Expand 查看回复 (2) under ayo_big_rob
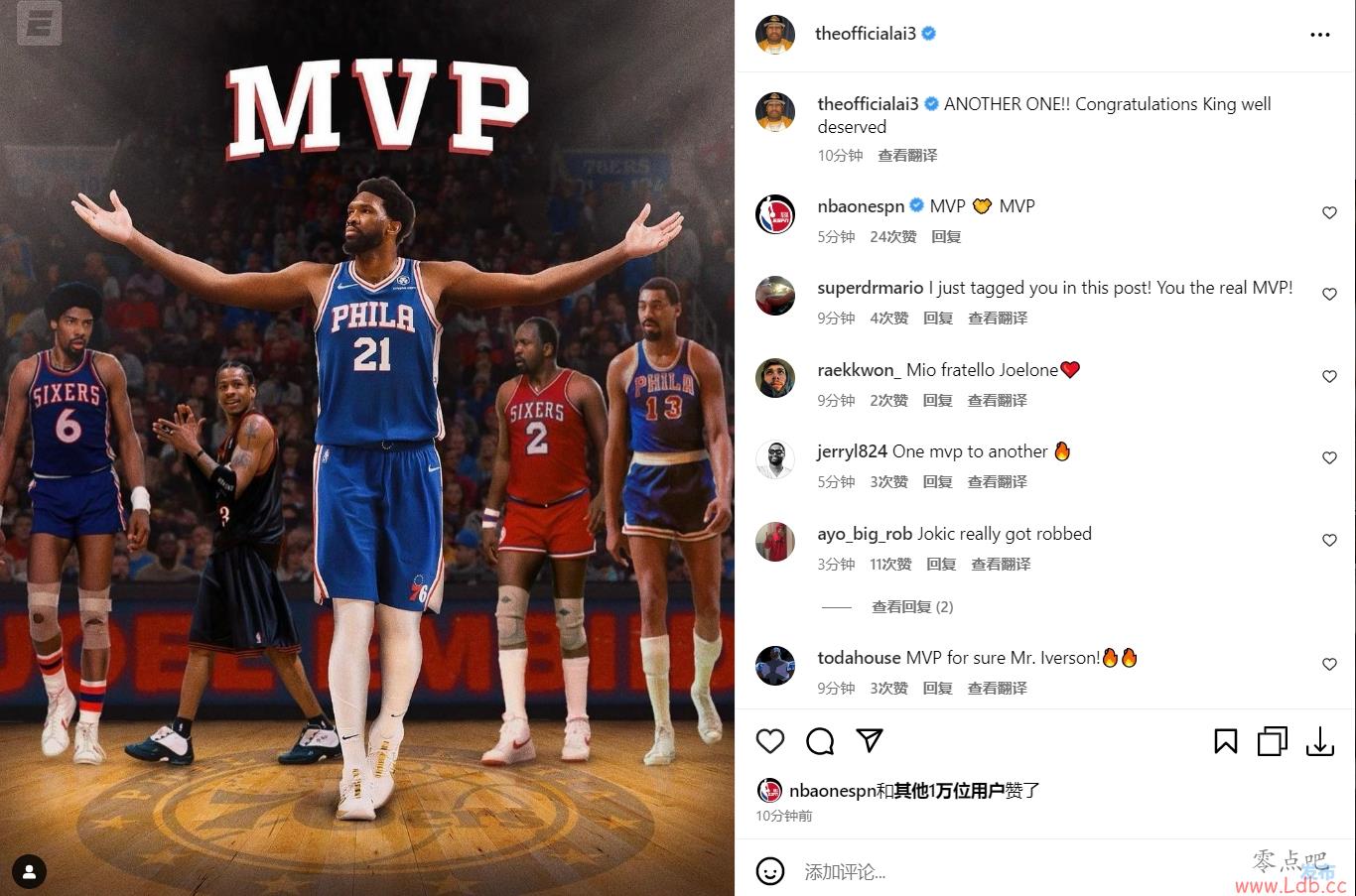Screen dimensions: 1356x896 [912, 606]
